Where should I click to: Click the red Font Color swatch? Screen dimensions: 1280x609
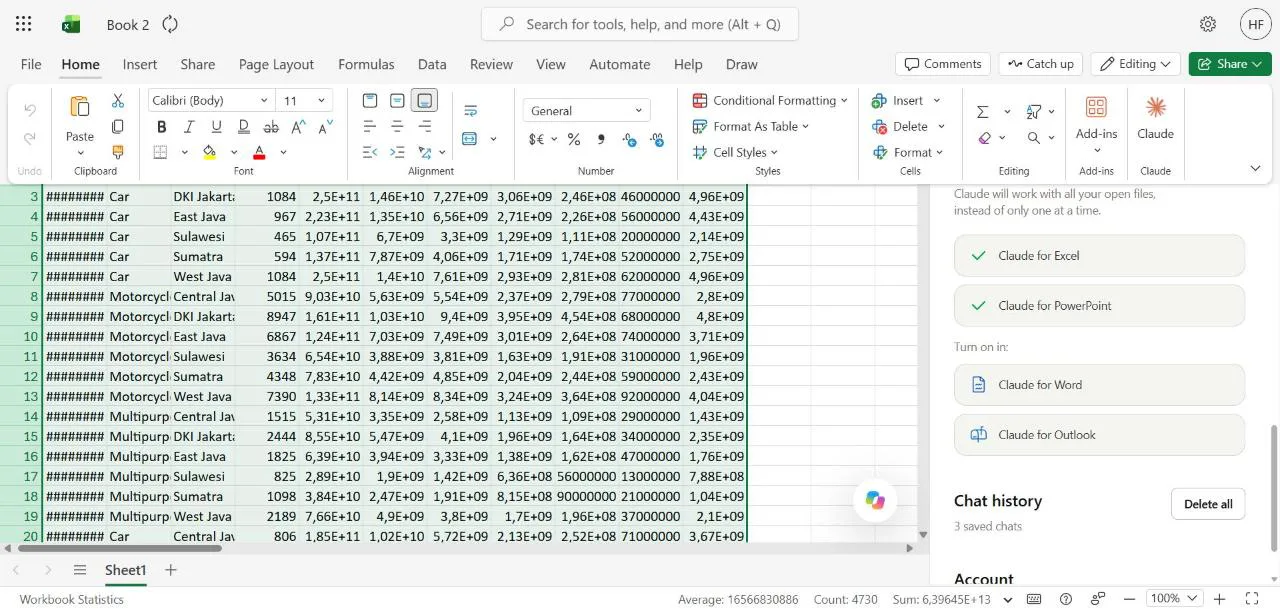point(259,152)
